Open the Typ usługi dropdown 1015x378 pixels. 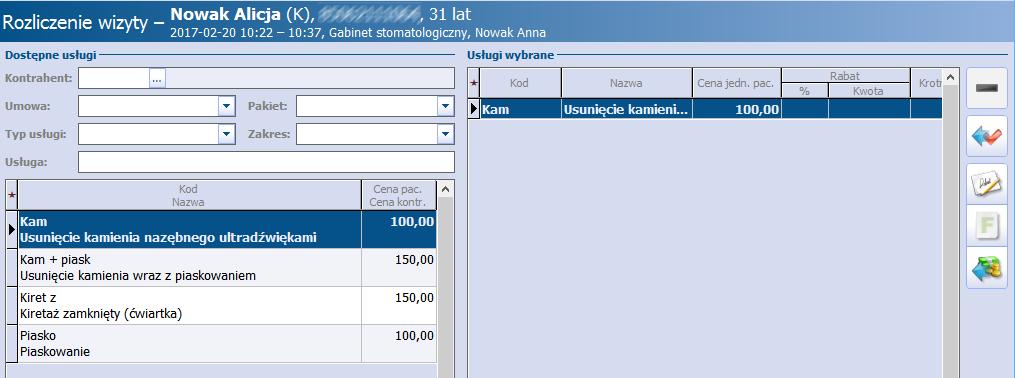(227, 134)
